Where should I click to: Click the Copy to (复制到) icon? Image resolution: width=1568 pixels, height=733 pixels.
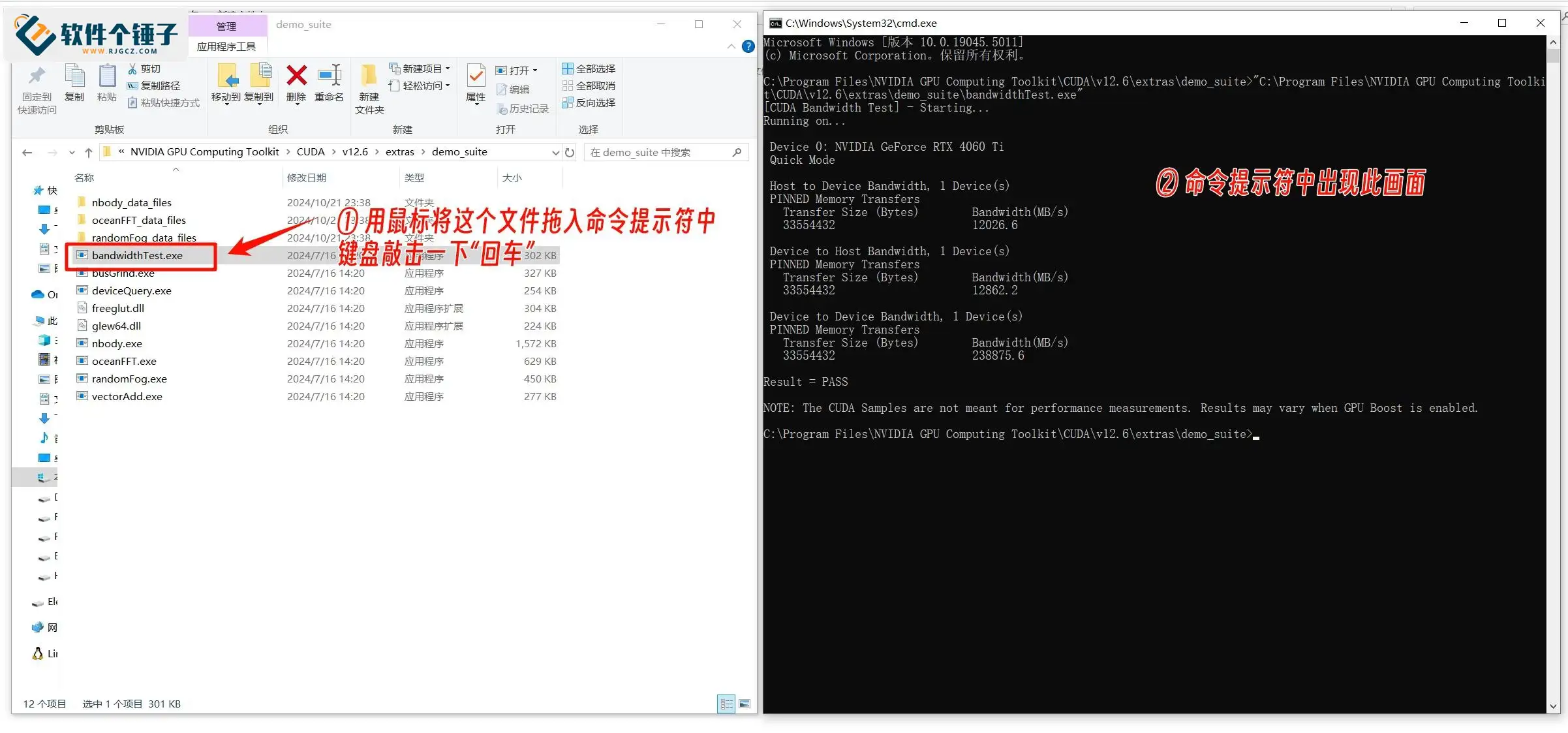[260, 76]
